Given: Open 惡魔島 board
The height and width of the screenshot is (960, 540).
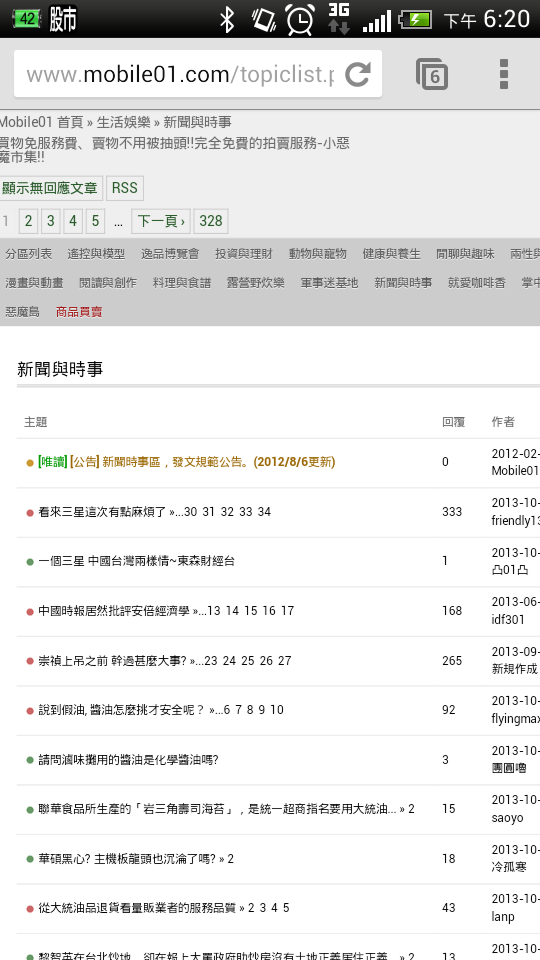Looking at the screenshot, I should (x=23, y=312).
